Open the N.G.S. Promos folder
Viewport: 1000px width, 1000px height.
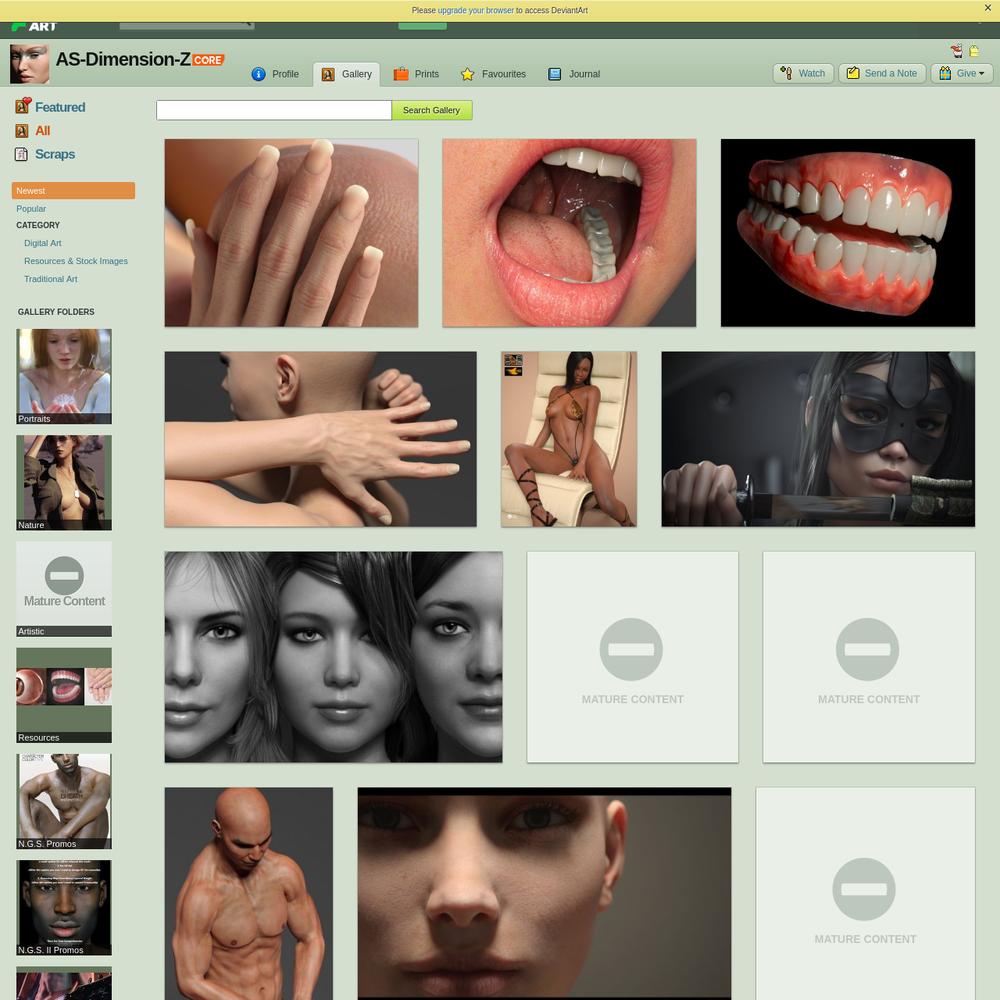(64, 802)
